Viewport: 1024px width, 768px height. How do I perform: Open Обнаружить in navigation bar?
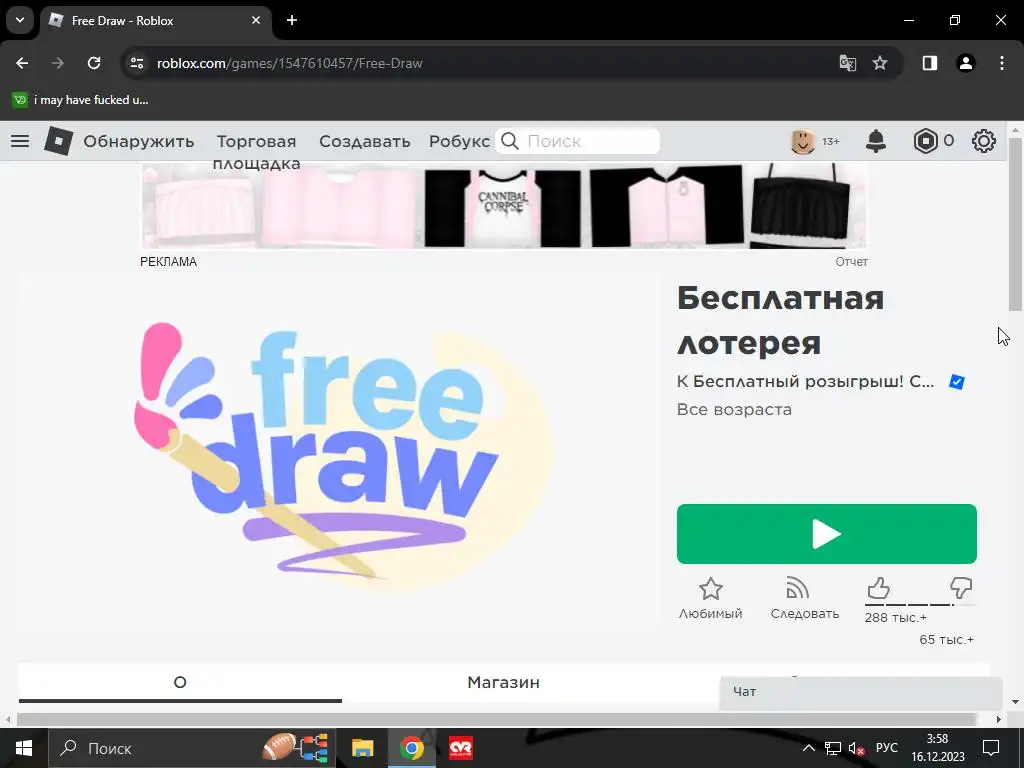[x=138, y=141]
